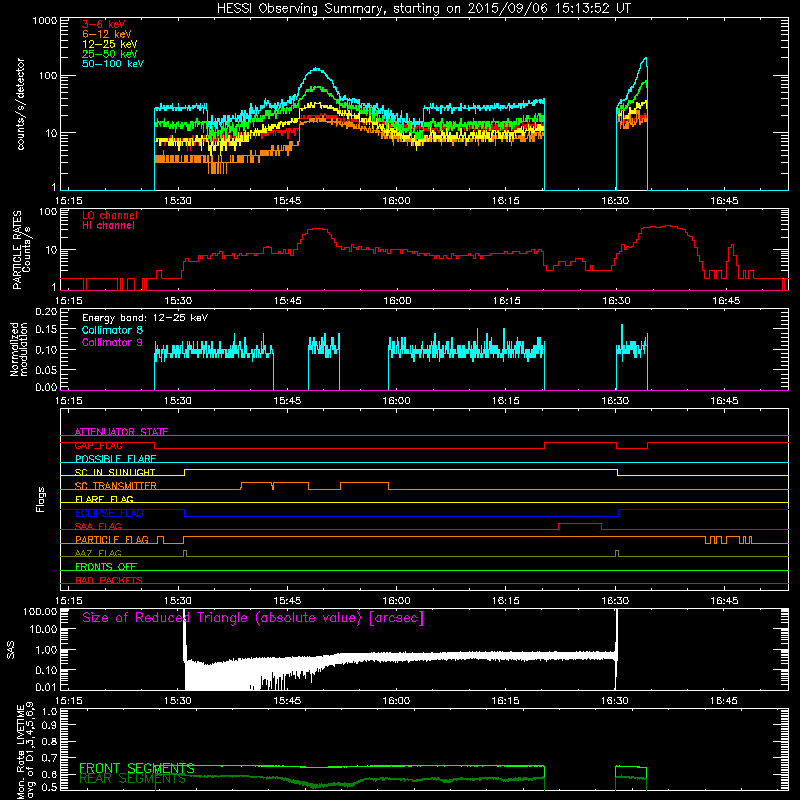800x800 pixels.
Task: Click the SAS axis label
Action: coord(11,649)
